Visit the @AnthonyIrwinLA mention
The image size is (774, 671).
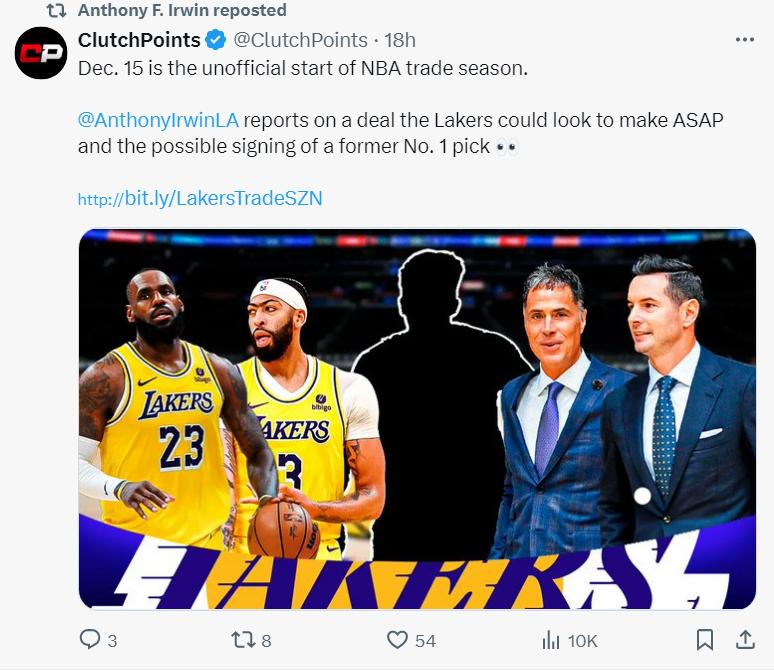(x=158, y=120)
